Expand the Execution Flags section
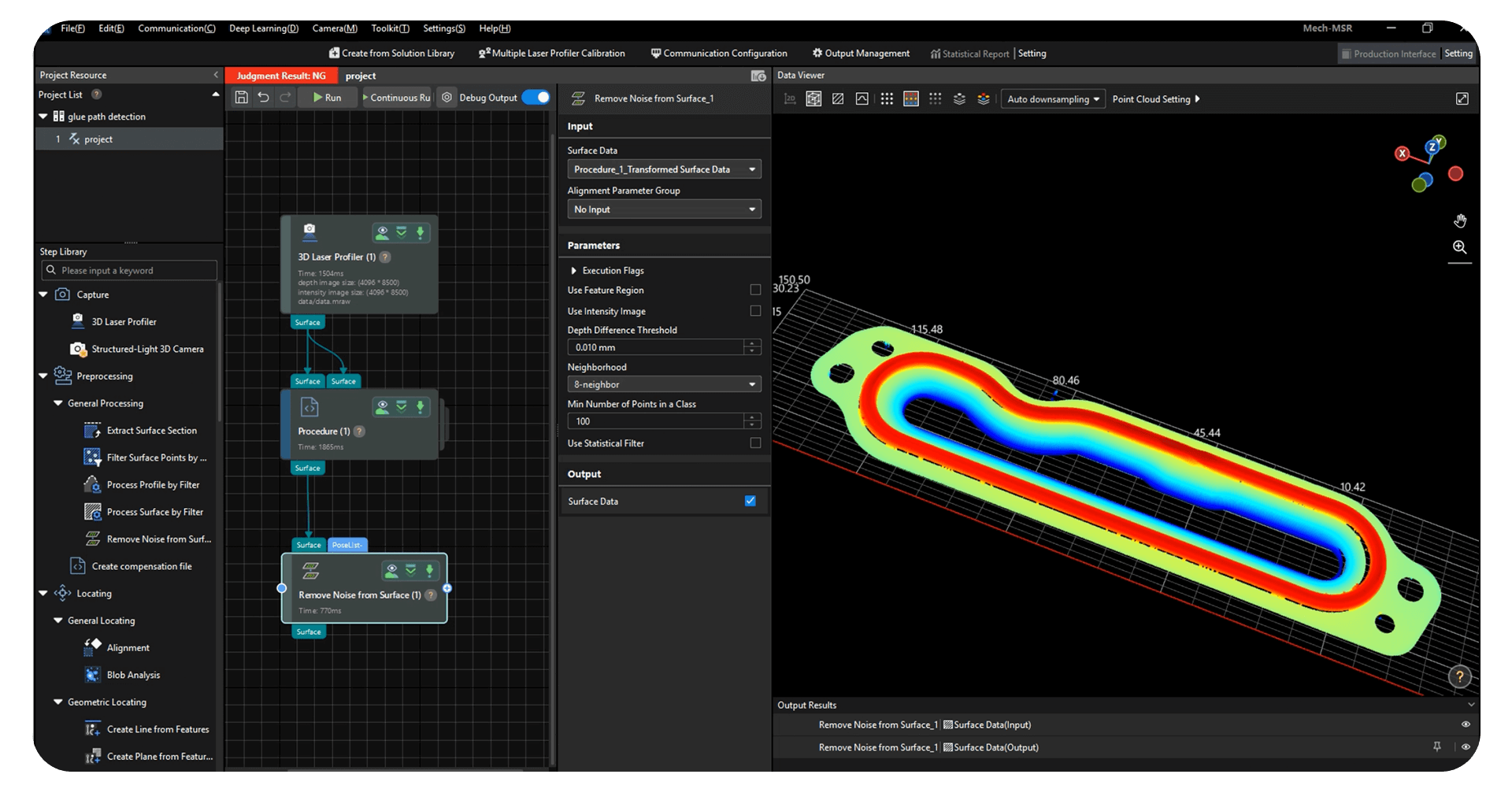This screenshot has width=1512, height=789. pos(573,270)
